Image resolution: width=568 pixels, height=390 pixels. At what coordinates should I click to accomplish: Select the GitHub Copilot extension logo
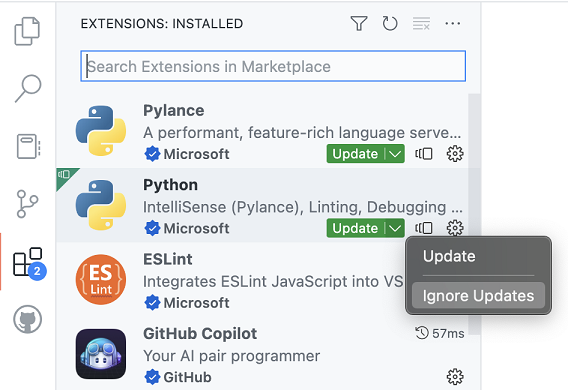click(x=101, y=354)
